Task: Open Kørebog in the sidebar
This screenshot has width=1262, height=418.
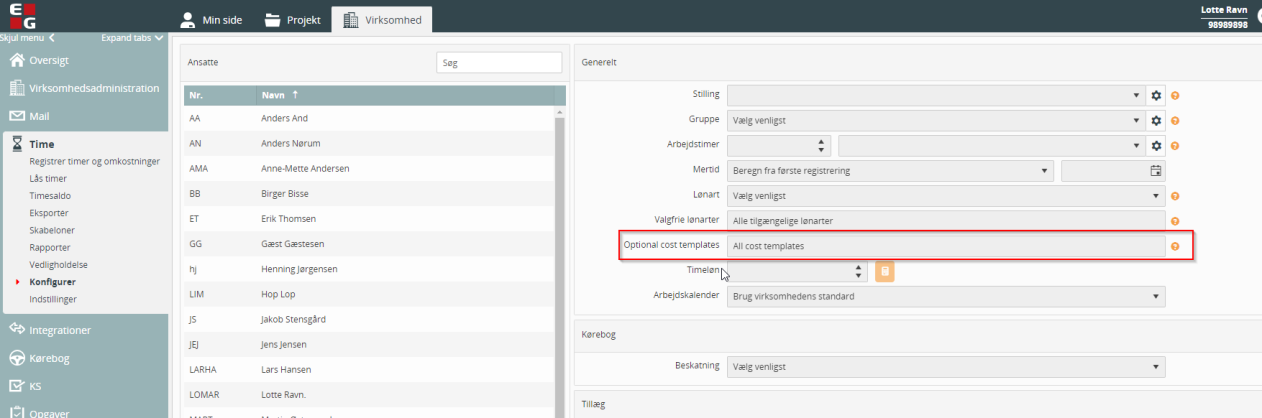Action: [x=48, y=358]
